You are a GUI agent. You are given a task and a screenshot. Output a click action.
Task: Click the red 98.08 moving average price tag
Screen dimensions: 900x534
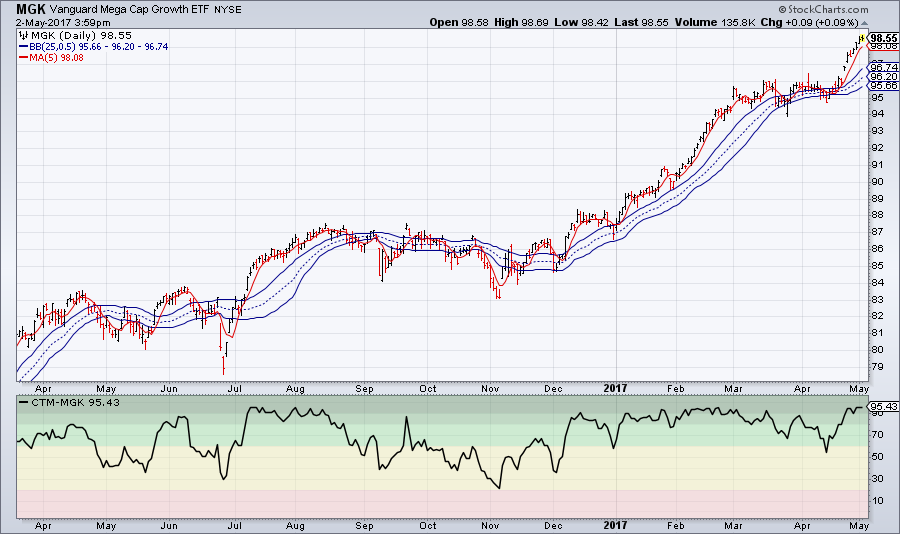[x=884, y=47]
